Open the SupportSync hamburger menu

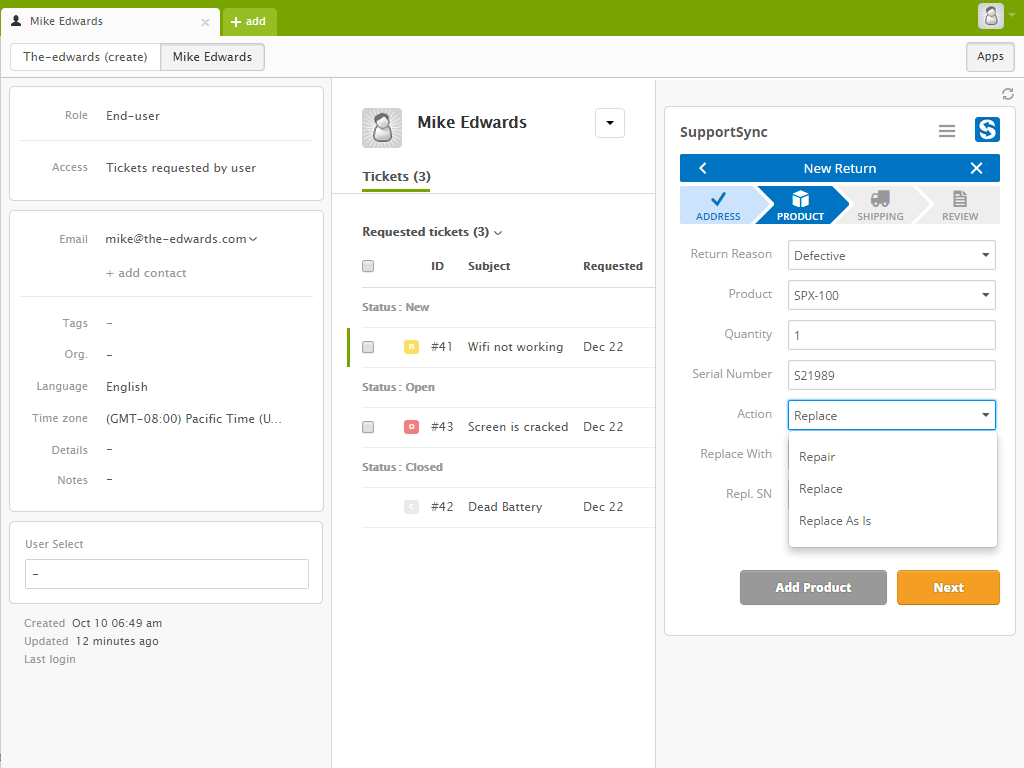click(946, 131)
